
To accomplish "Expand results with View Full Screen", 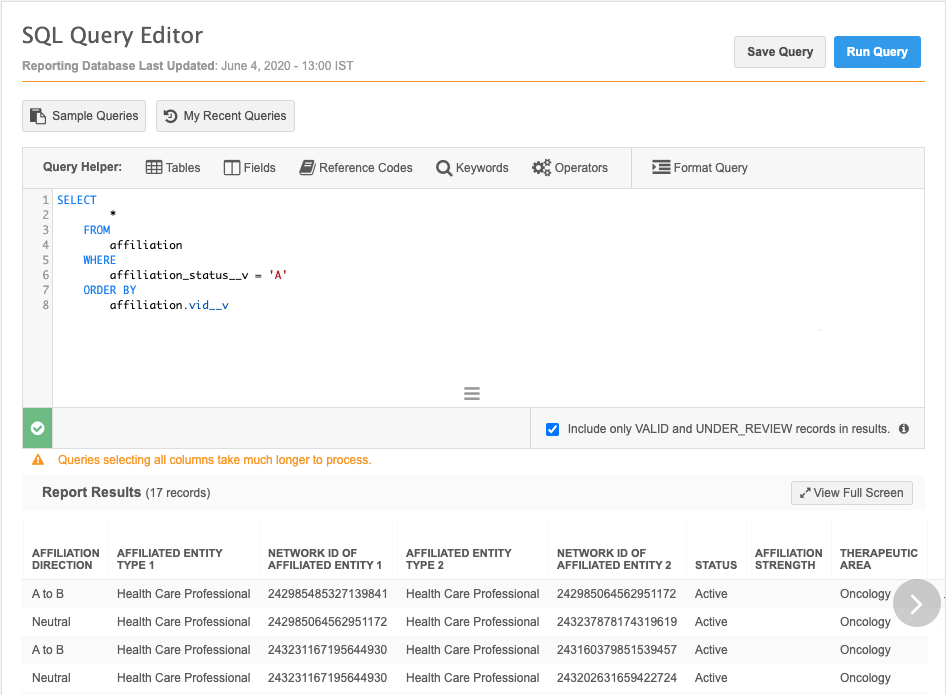I will (x=851, y=493).
